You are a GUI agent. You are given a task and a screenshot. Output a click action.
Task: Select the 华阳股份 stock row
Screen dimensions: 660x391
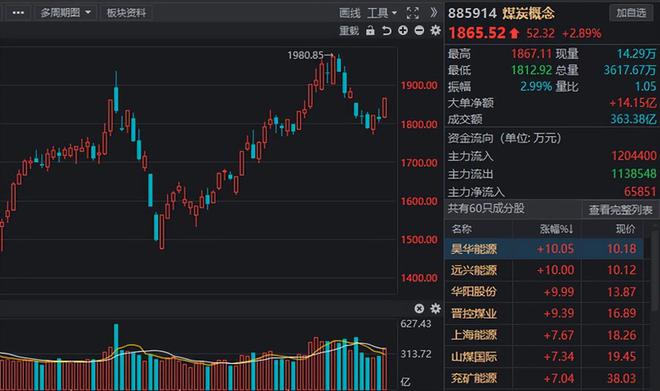coord(544,292)
